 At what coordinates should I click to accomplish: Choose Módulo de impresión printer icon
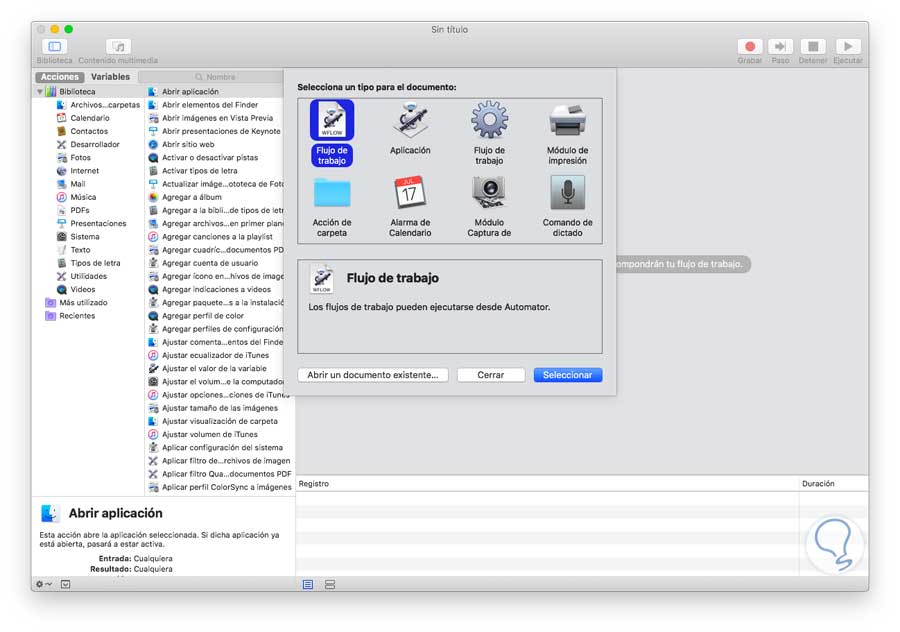coord(567,133)
